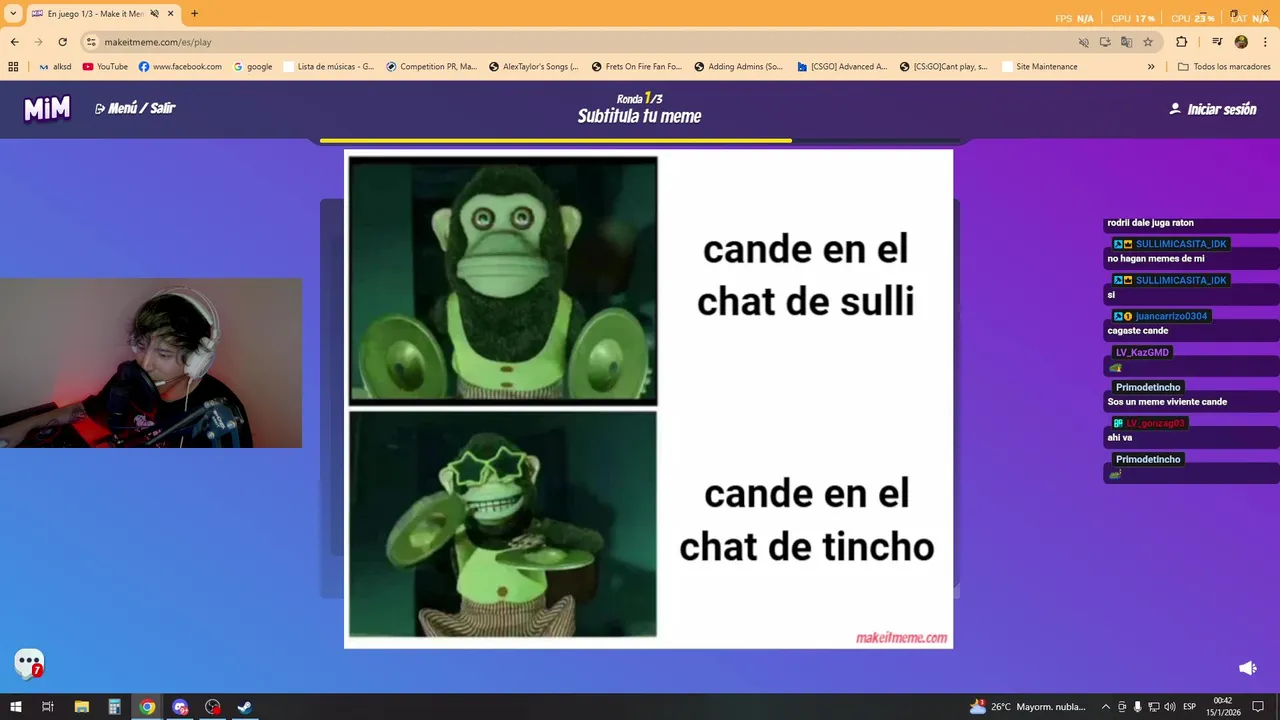The image size is (1280, 720).
Task: Click the microphone tray icon
Action: coord(1138,707)
